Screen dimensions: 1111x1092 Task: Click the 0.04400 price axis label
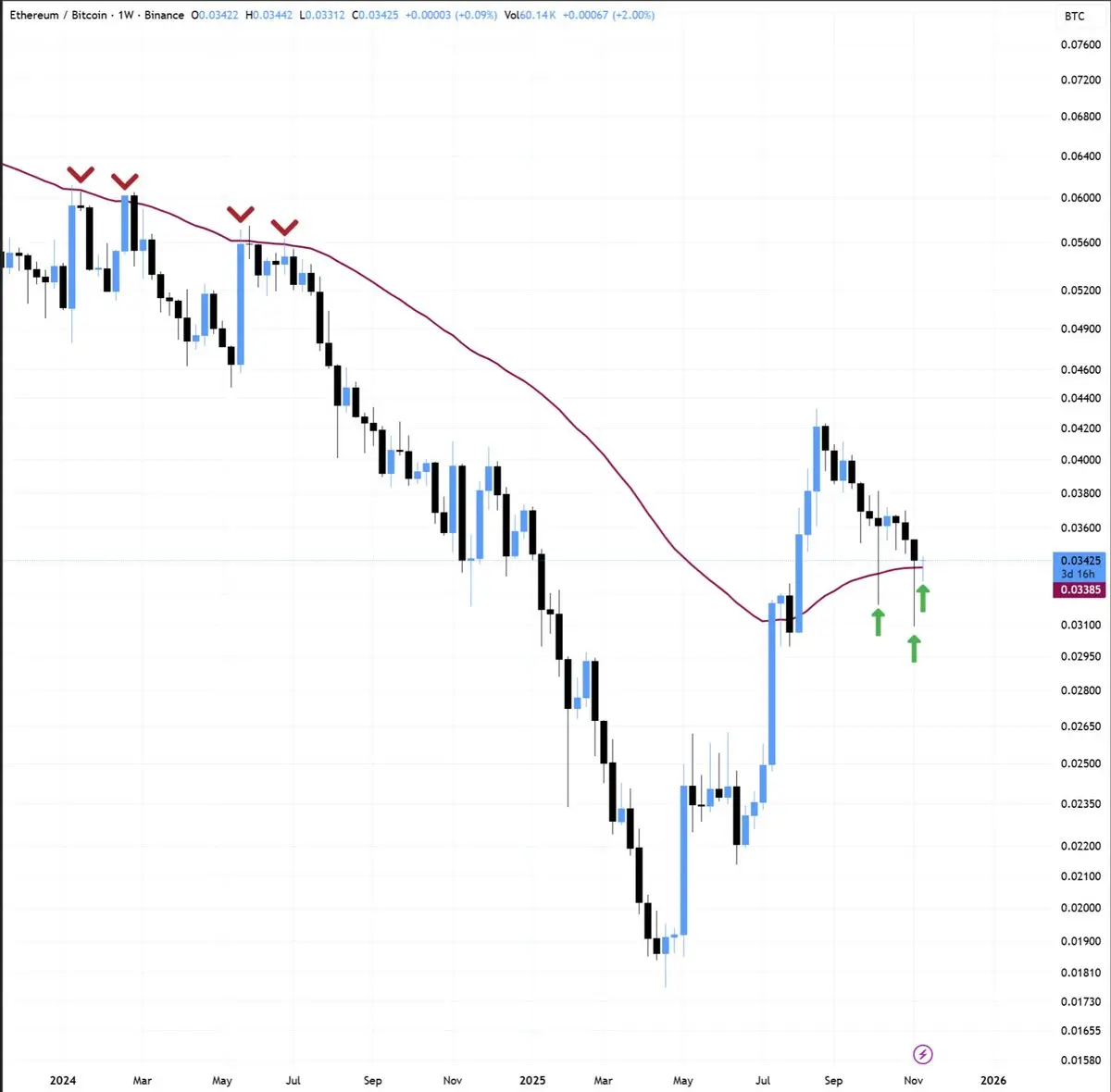pos(1080,399)
